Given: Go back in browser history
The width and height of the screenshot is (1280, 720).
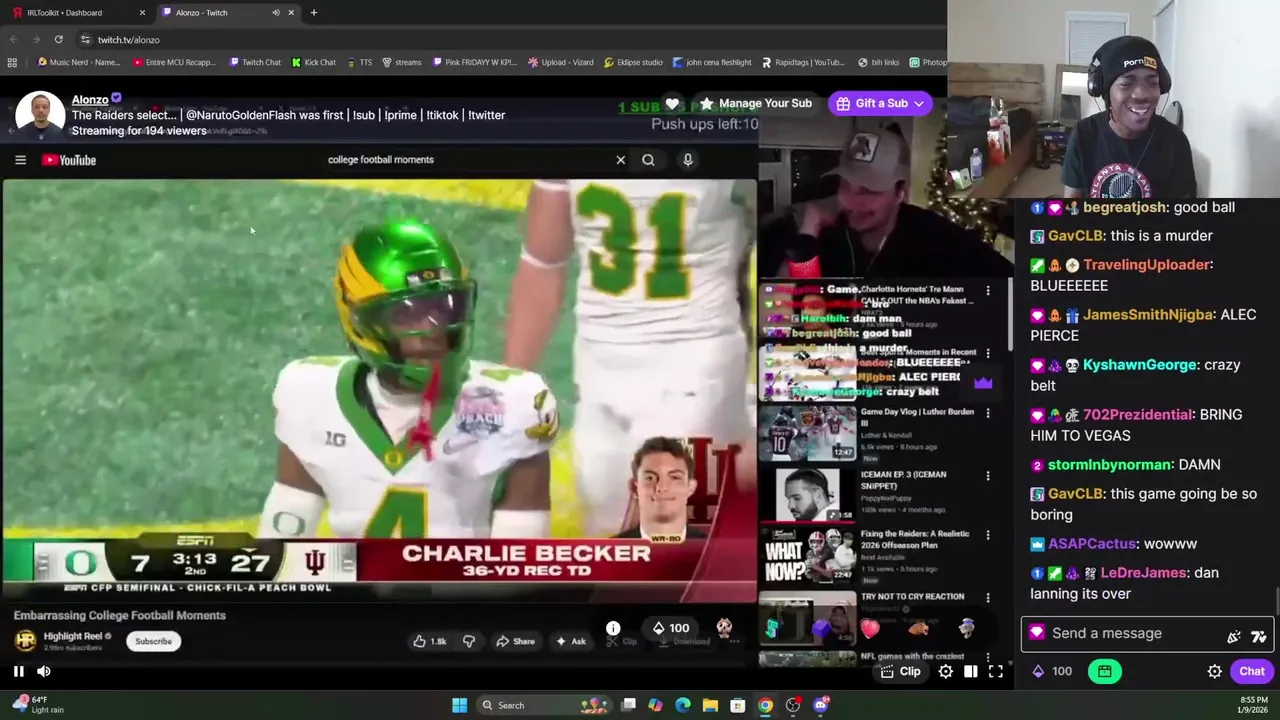Looking at the screenshot, I should coord(14,39).
